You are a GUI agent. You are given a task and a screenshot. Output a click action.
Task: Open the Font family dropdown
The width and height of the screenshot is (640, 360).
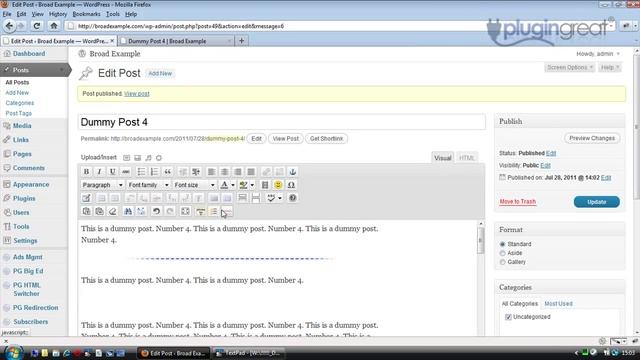click(148, 185)
